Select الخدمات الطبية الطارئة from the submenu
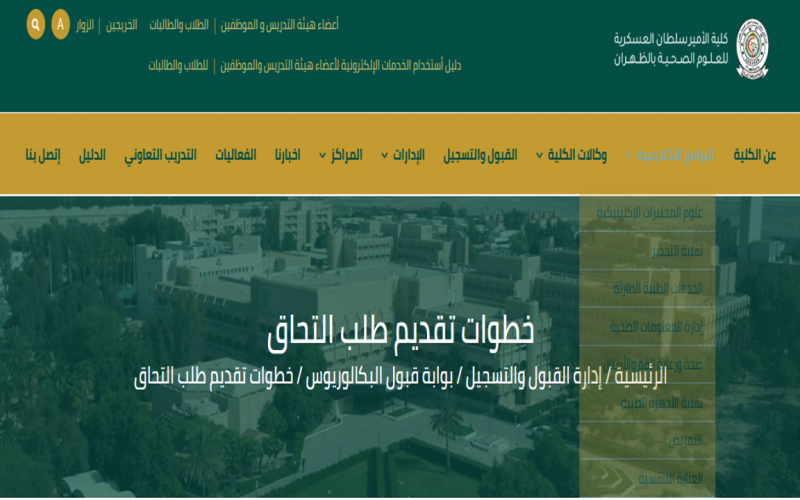Viewport: 800px width, 500px height. [648, 289]
